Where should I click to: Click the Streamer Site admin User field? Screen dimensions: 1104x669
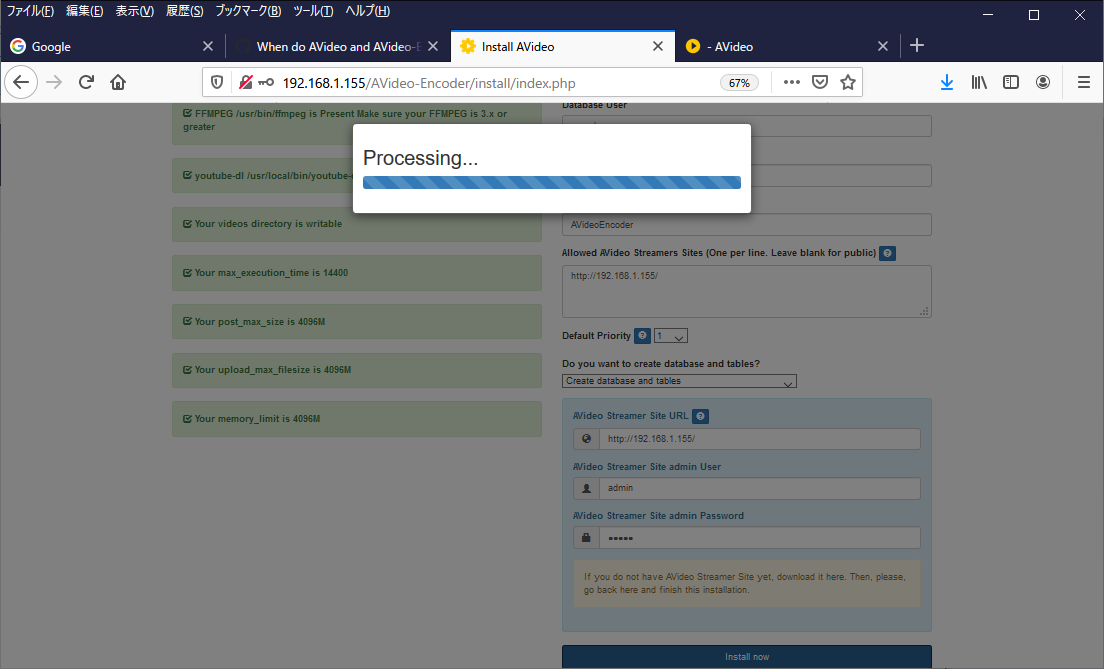(759, 488)
